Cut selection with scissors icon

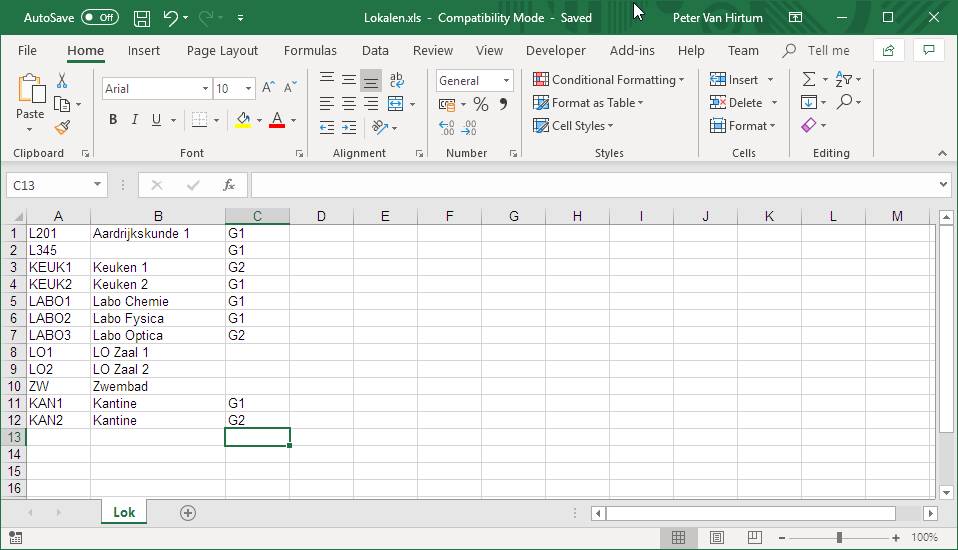[62, 81]
